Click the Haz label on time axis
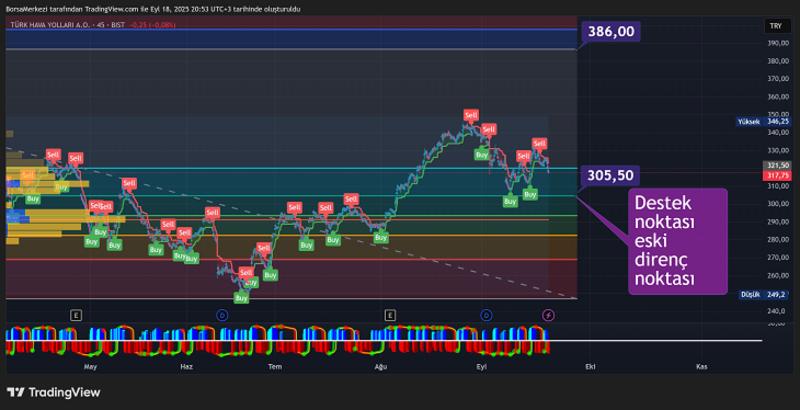800x410 pixels. click(x=187, y=367)
